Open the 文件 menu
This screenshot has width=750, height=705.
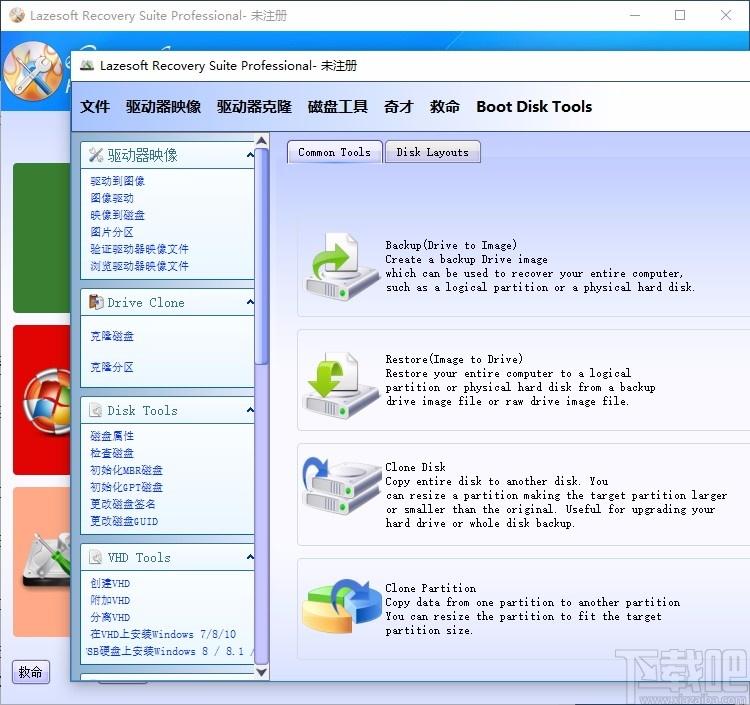(95, 106)
